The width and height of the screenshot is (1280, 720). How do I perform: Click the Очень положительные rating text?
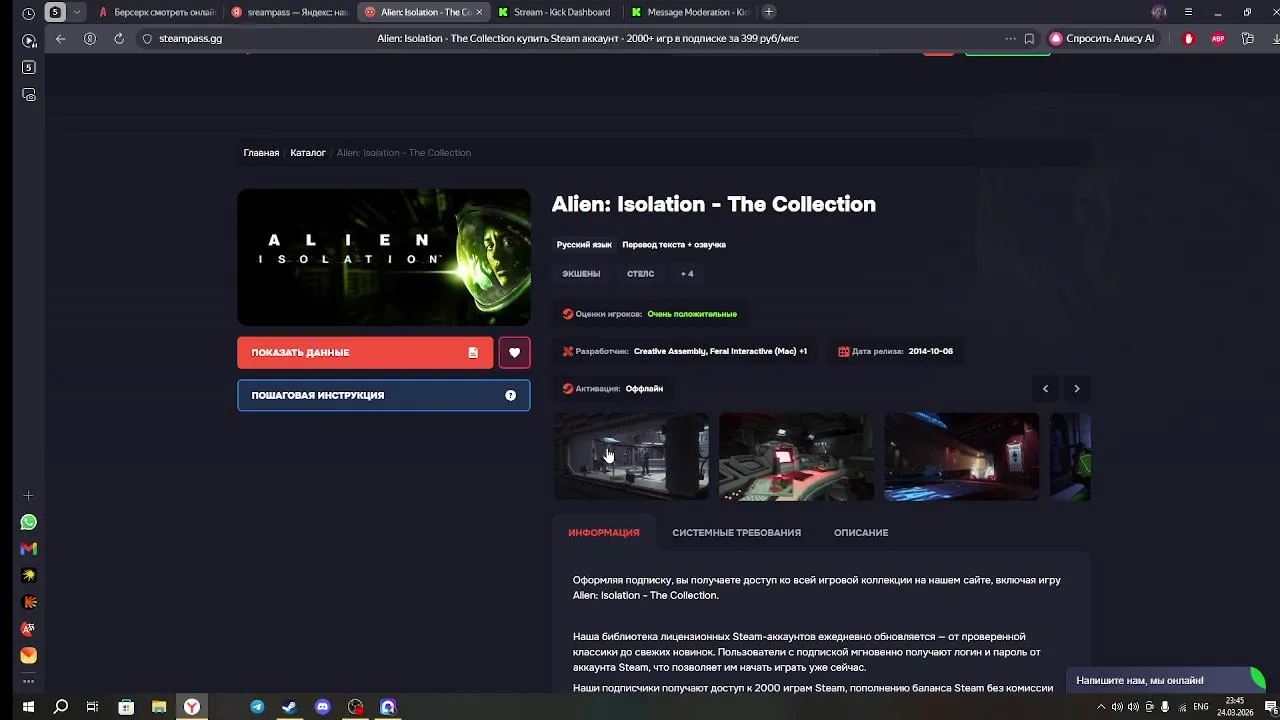[x=692, y=314]
